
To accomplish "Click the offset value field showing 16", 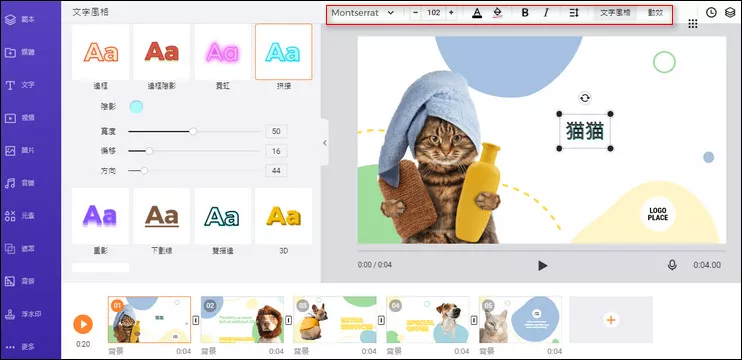I will click(276, 151).
